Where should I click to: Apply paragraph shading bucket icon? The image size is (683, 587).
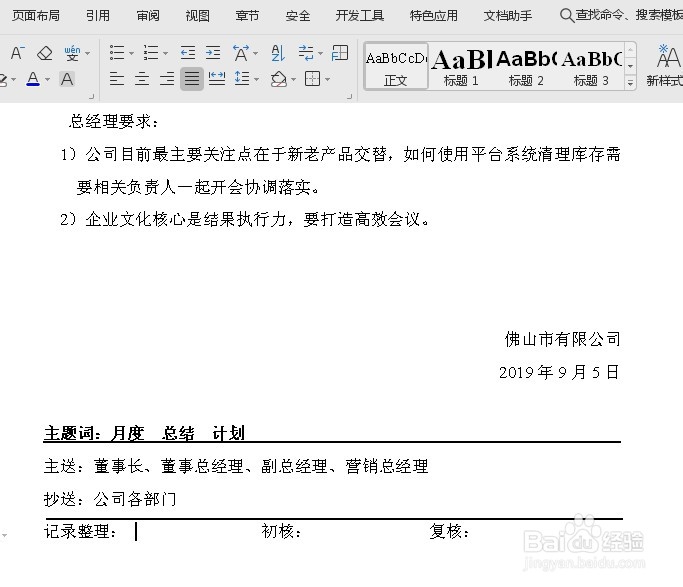tap(279, 79)
